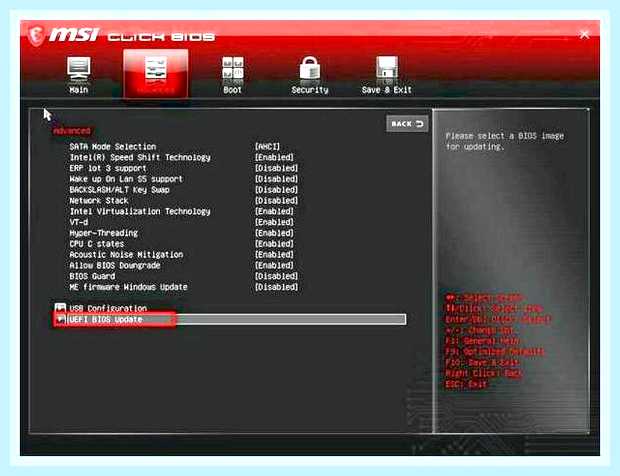The height and width of the screenshot is (476, 620).
Task: Open the Boot tab icon
Action: [x=232, y=70]
